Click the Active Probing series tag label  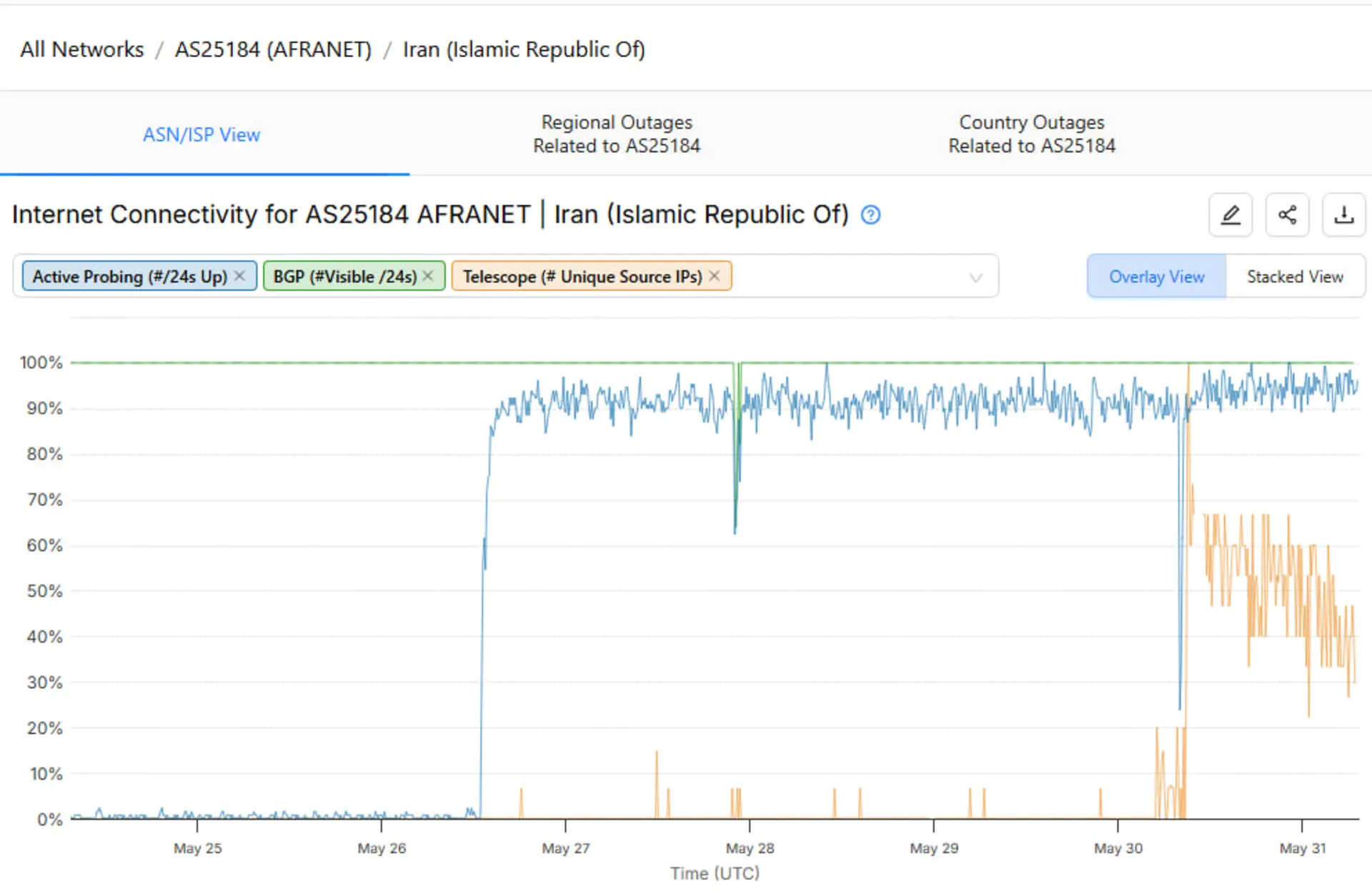[129, 277]
